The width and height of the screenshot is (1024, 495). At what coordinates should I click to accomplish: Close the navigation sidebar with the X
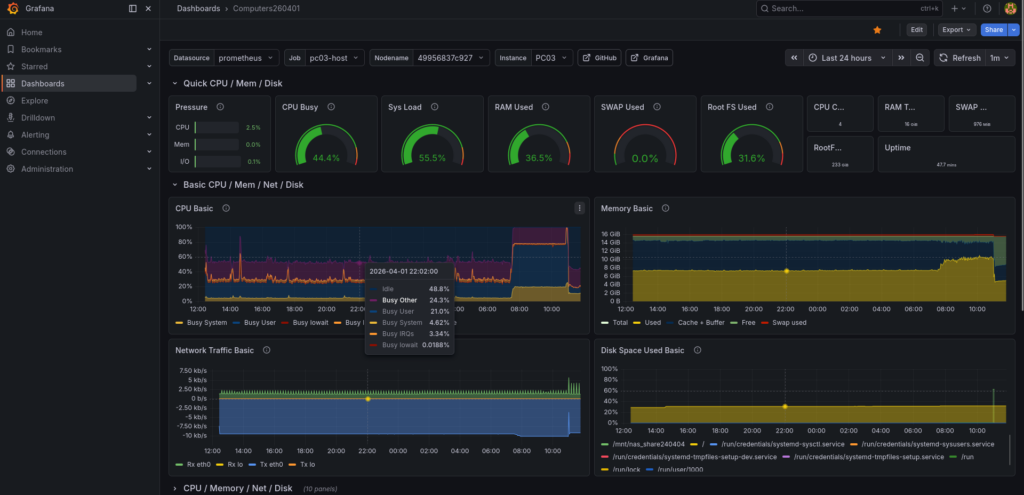click(x=149, y=8)
